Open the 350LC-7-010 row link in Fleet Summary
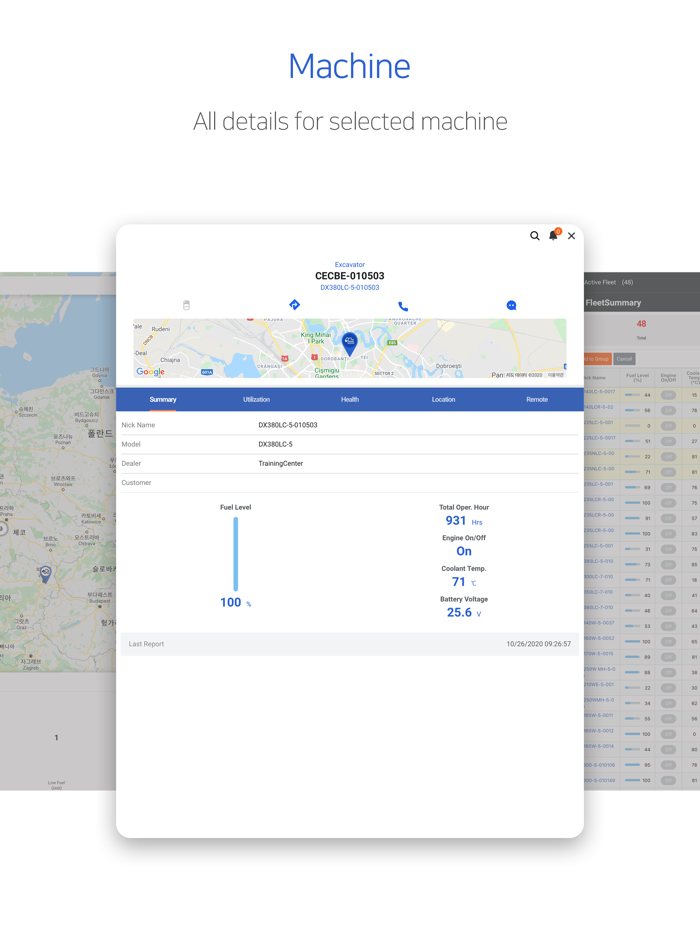 pos(599,592)
